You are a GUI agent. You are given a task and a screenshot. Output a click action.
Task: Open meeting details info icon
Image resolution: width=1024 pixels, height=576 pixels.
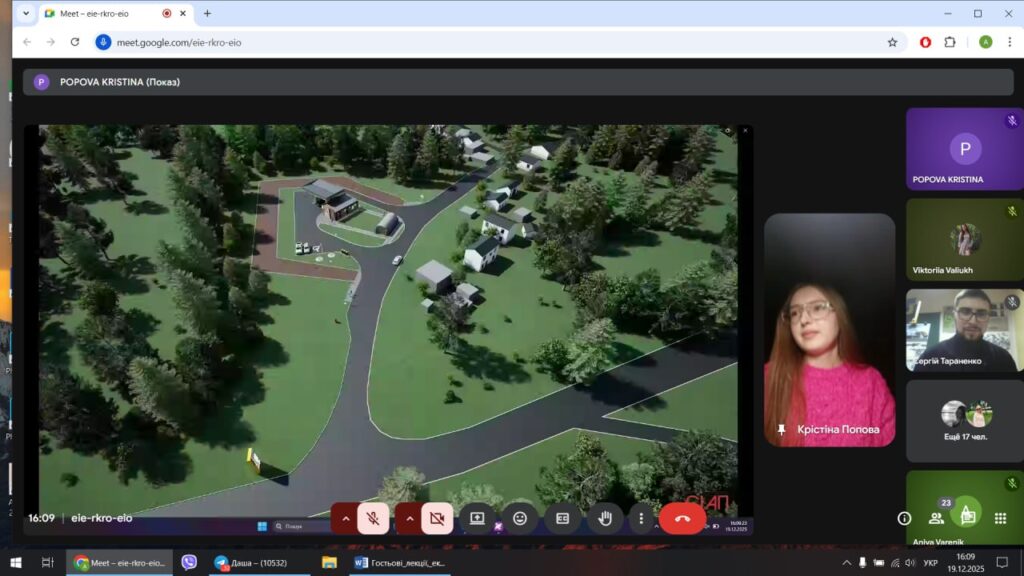click(x=904, y=518)
